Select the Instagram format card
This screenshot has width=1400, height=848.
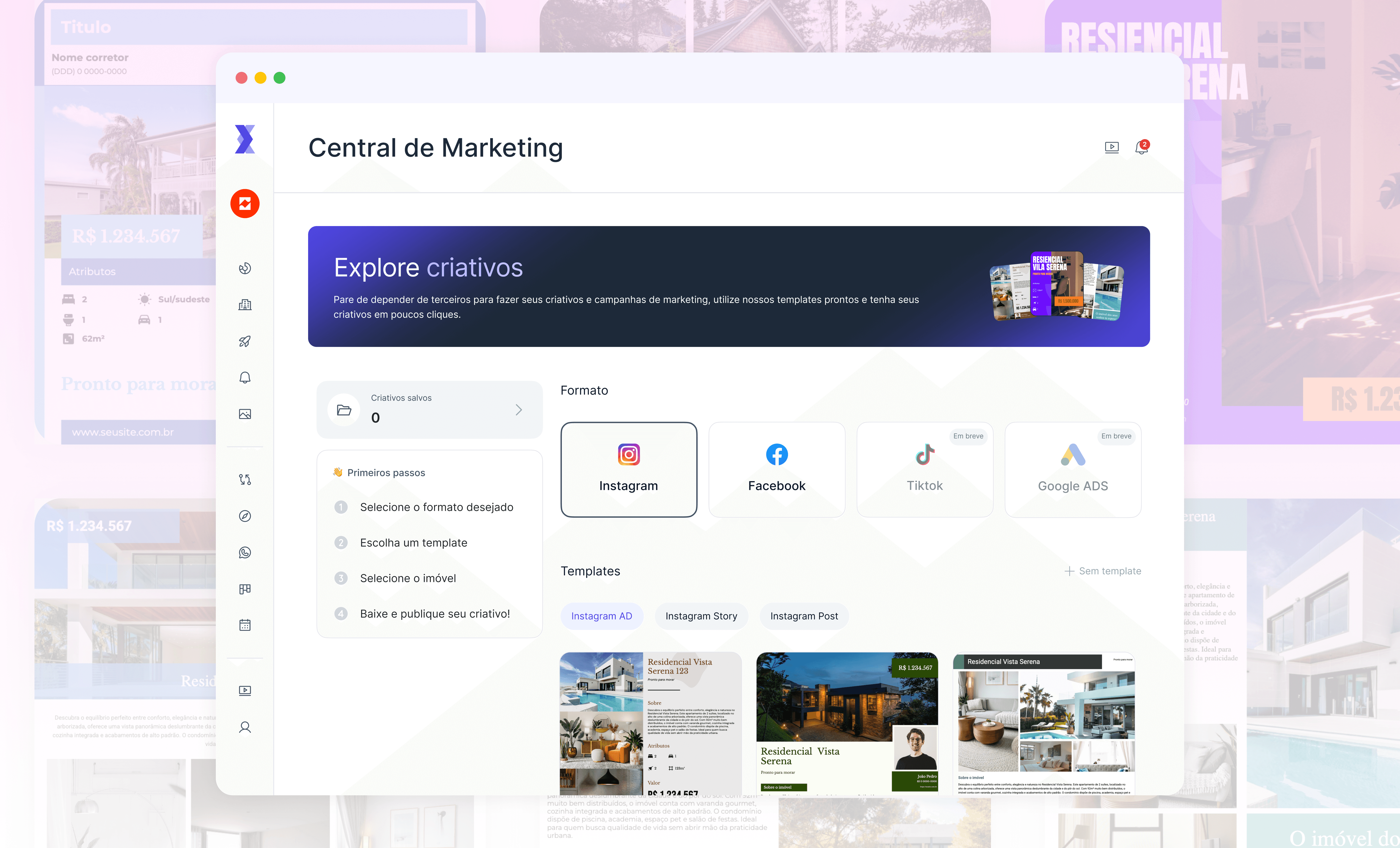coord(629,470)
